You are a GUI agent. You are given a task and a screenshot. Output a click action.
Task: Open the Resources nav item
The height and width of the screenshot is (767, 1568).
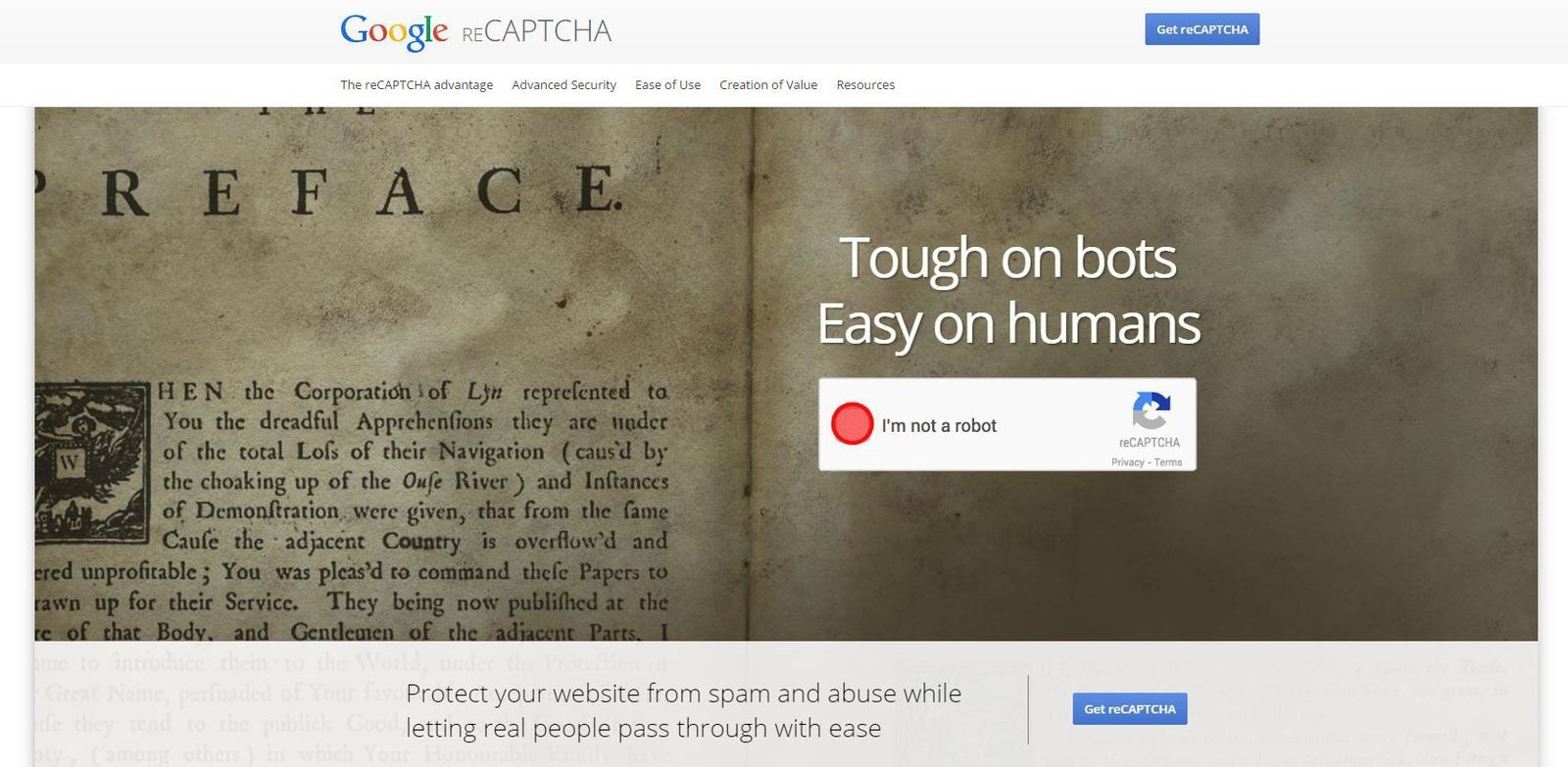pyautogui.click(x=865, y=85)
